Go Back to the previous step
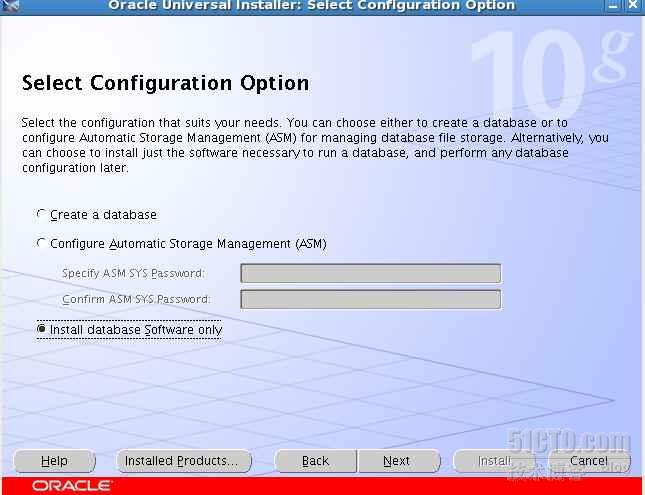This screenshot has height=495, width=645. [x=316, y=461]
